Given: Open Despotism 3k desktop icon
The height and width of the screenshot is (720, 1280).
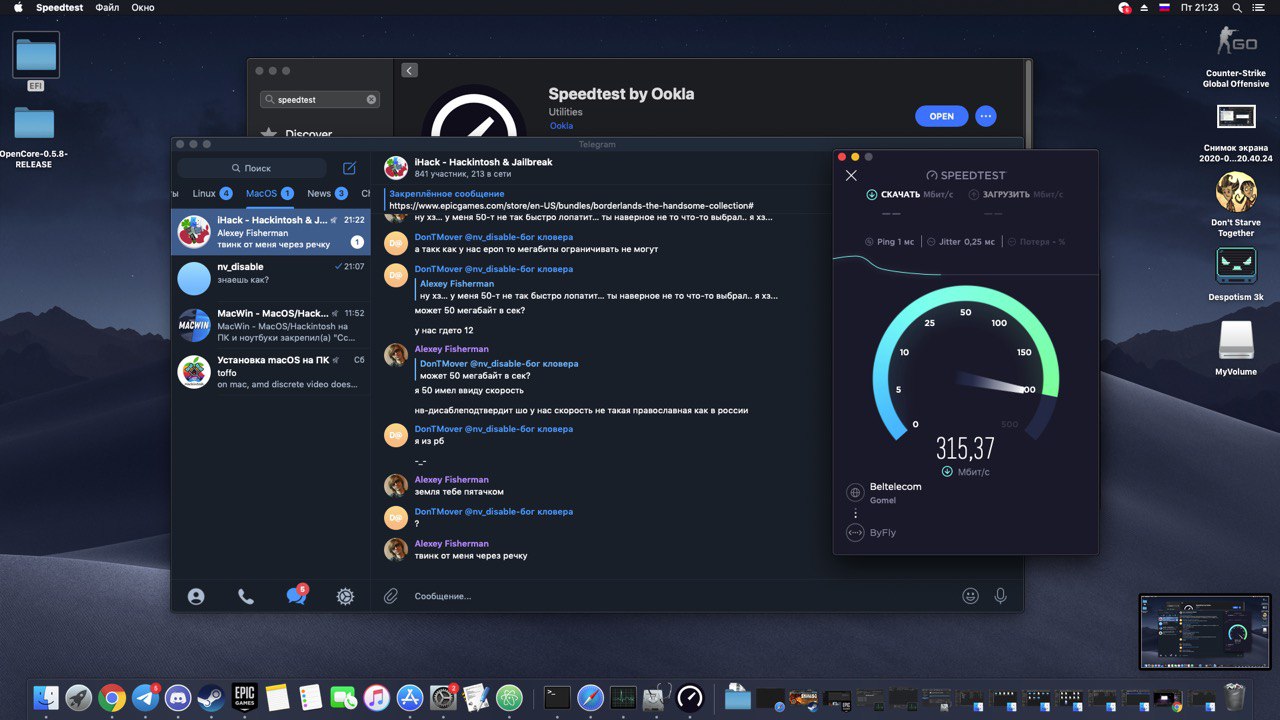Looking at the screenshot, I should [x=1236, y=266].
